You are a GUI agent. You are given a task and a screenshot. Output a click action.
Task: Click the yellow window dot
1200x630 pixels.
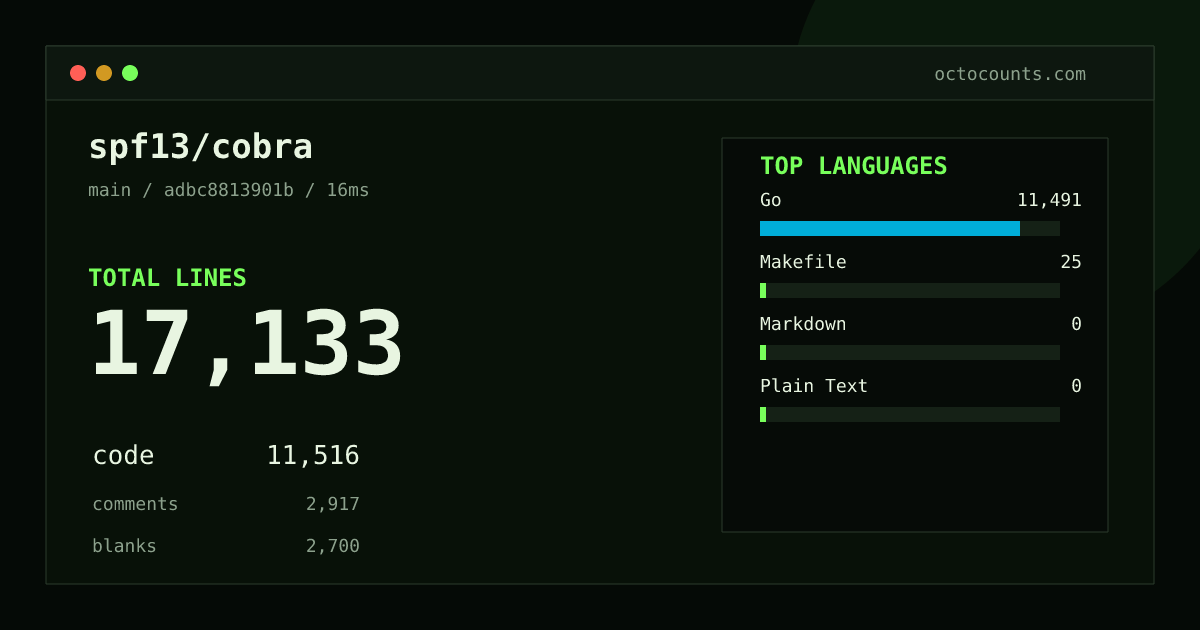click(104, 73)
